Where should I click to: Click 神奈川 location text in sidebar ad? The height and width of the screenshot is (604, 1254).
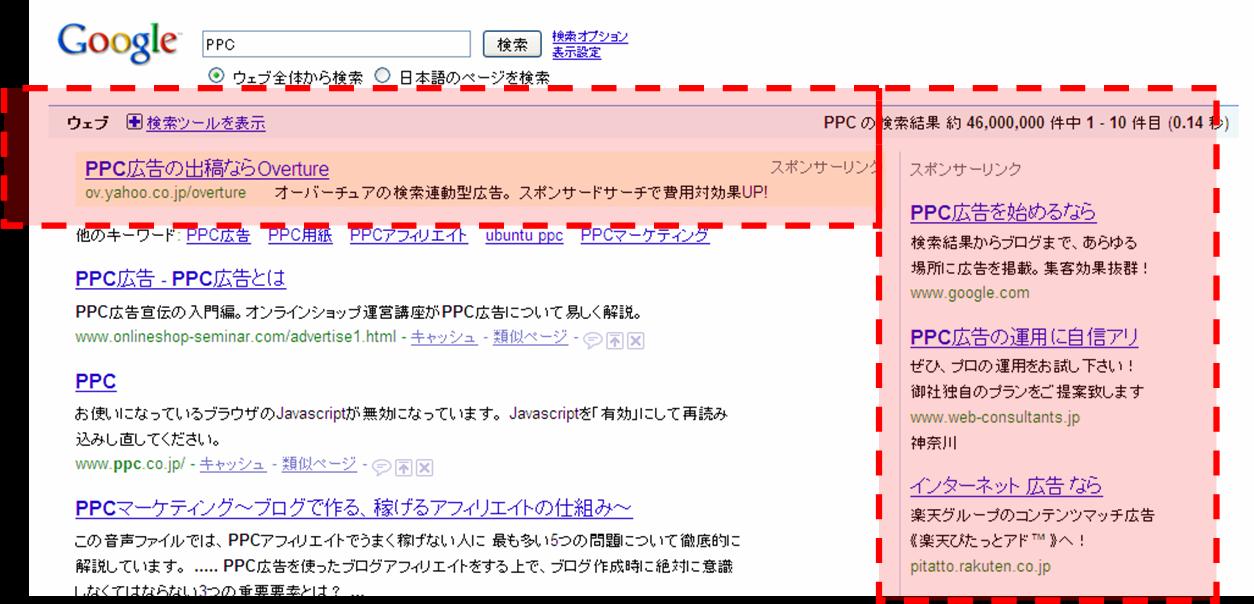932,444
